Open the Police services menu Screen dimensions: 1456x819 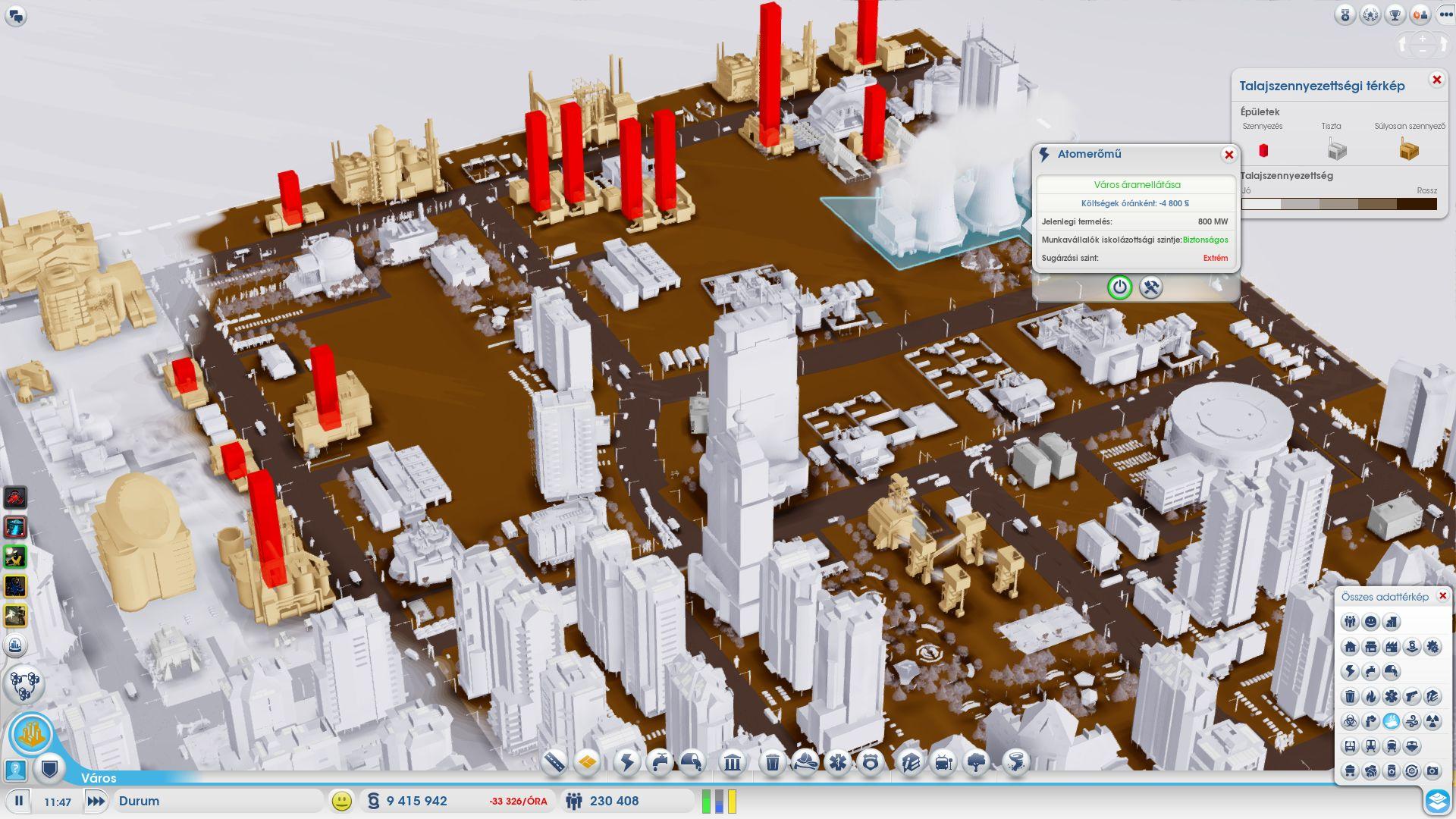[871, 761]
